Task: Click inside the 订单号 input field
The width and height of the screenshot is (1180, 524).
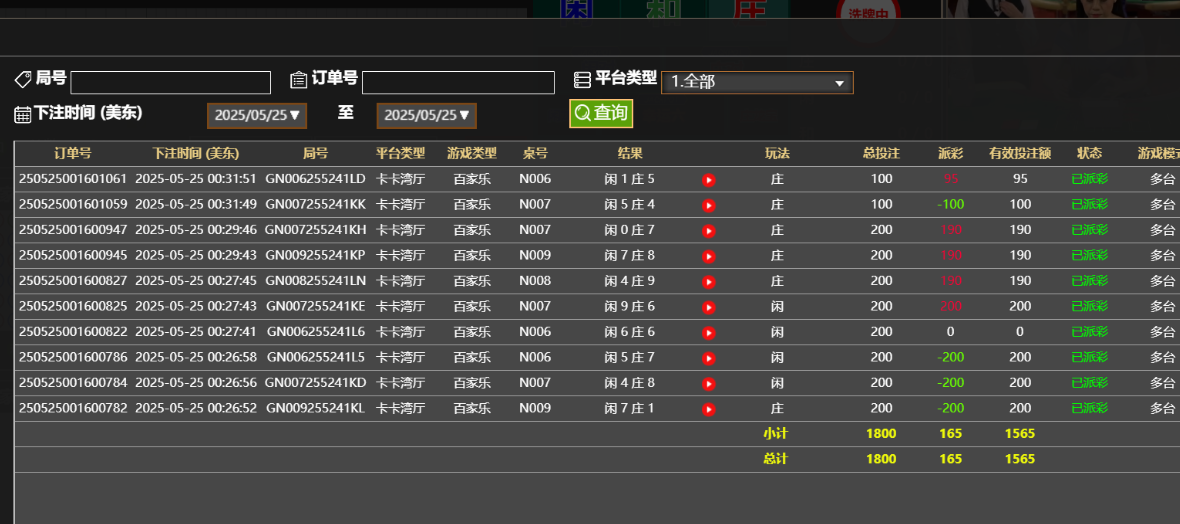Action: click(458, 82)
